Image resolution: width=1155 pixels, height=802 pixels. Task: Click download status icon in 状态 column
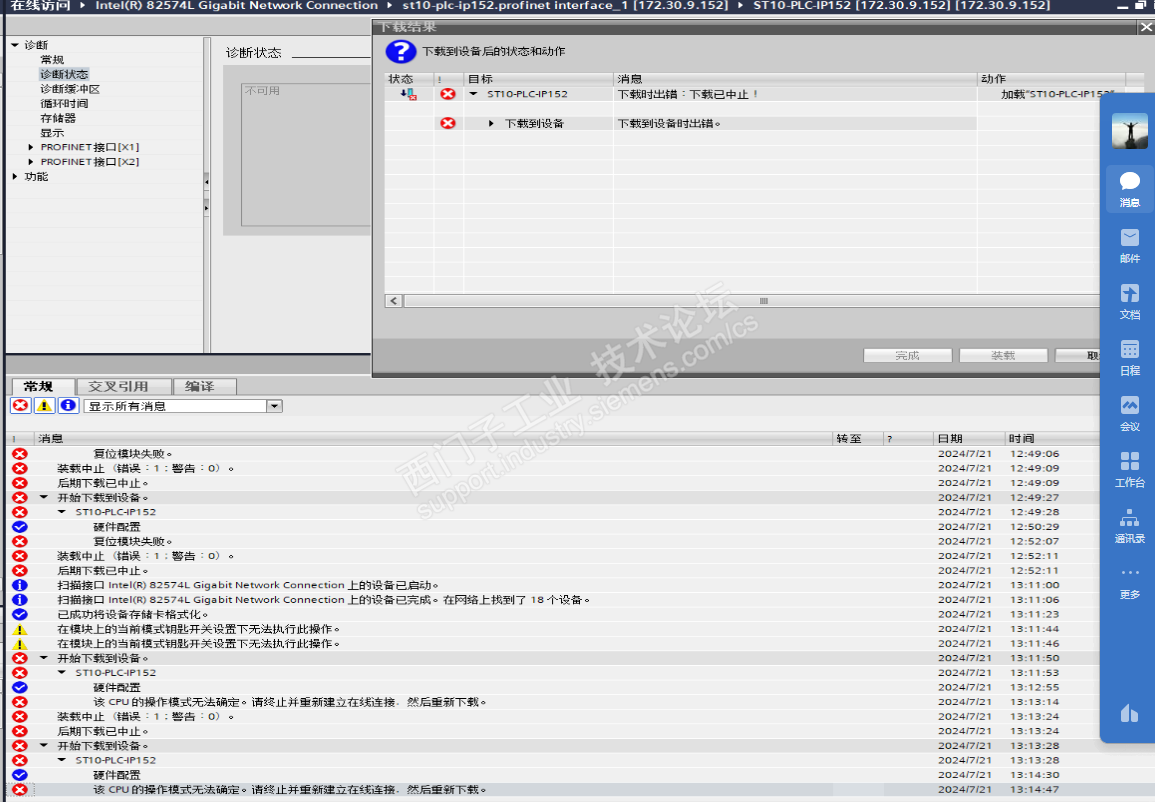pos(409,94)
